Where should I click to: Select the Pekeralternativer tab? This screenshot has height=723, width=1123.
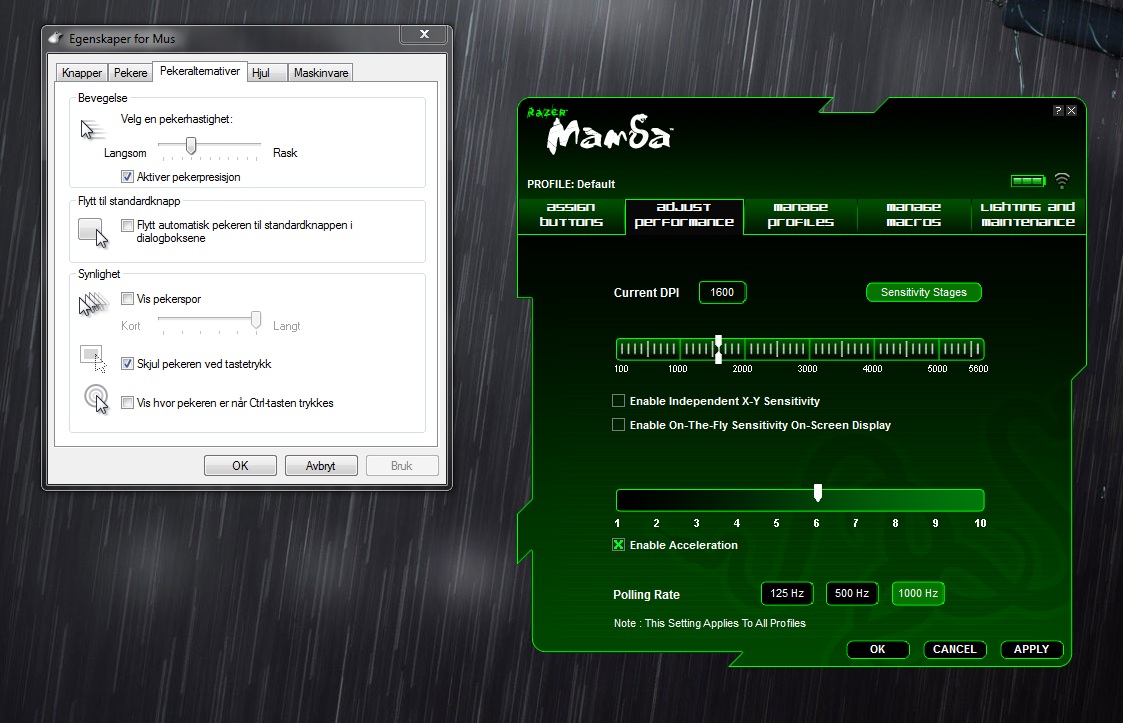(x=200, y=71)
